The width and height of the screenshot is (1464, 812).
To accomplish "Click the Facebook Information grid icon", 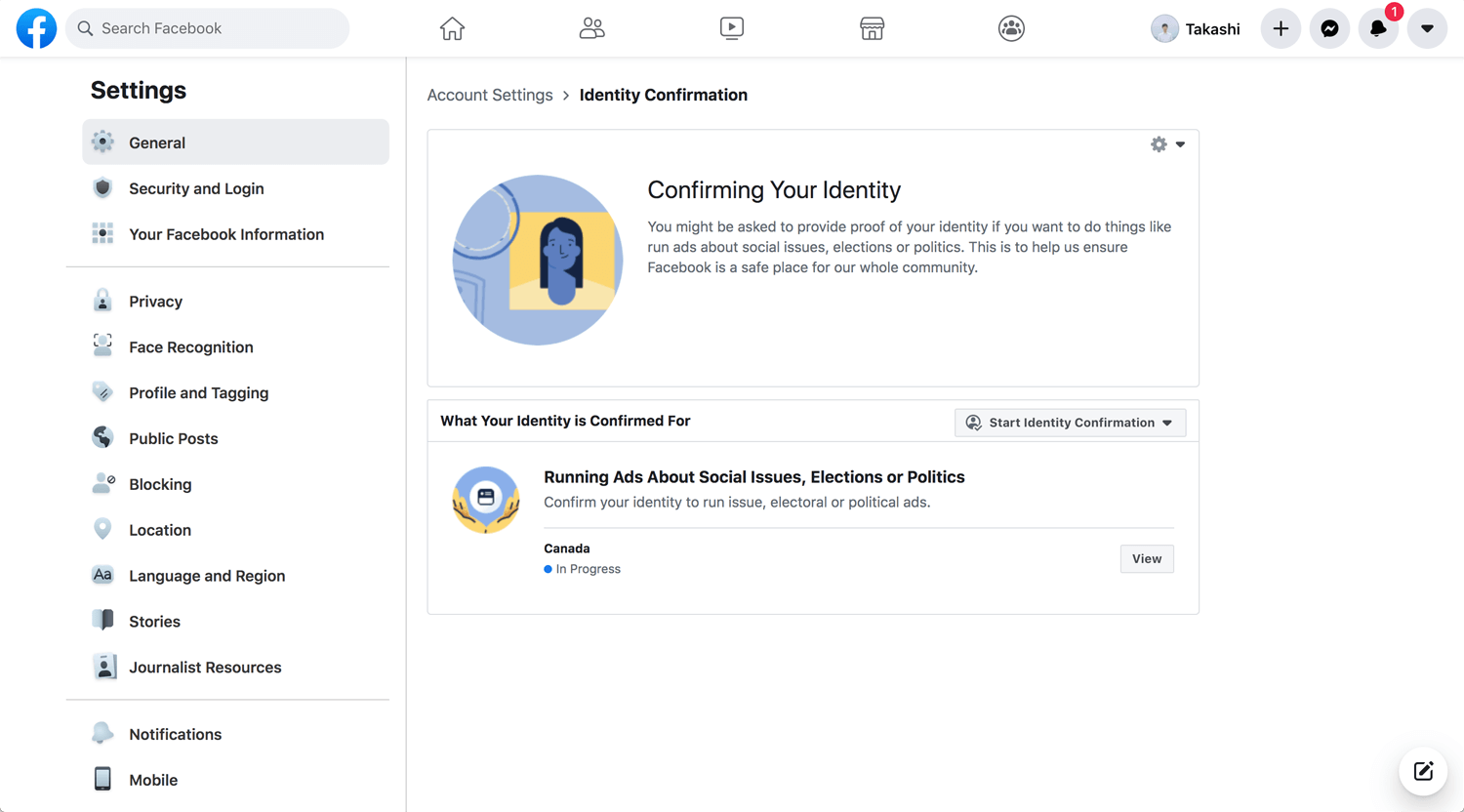I will click(x=102, y=233).
